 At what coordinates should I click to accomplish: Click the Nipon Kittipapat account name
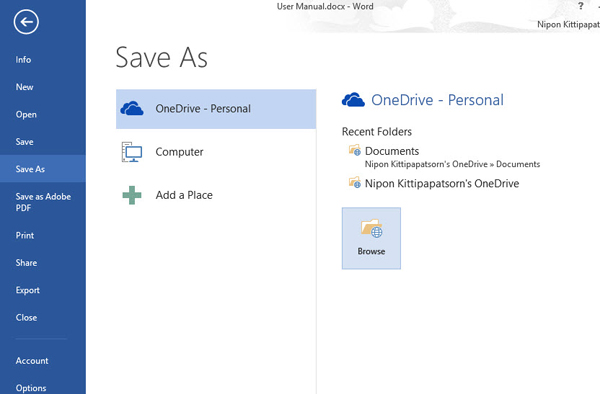coord(568,24)
